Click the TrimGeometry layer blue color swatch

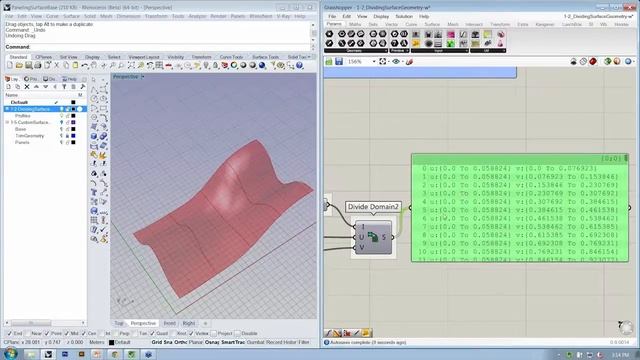pyautogui.click(x=73, y=136)
